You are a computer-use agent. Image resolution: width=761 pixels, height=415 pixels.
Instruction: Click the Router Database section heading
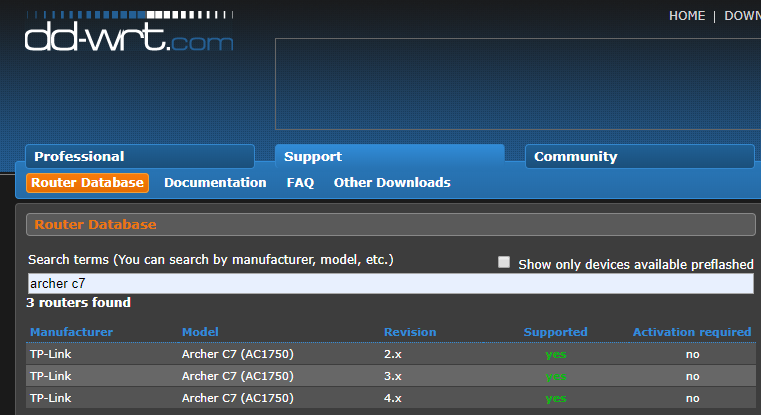[x=95, y=224]
